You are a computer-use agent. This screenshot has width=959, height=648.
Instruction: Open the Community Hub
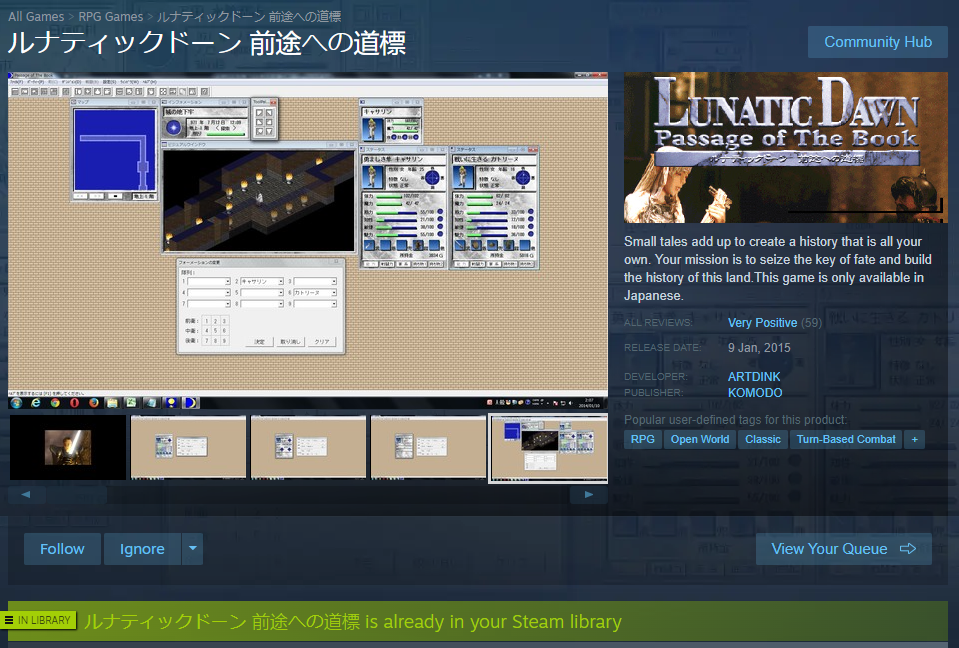[878, 42]
